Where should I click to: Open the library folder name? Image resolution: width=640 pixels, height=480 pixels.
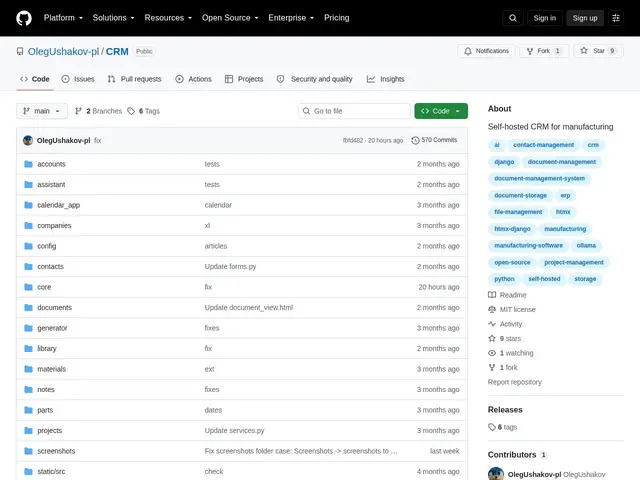pyautogui.click(x=47, y=349)
